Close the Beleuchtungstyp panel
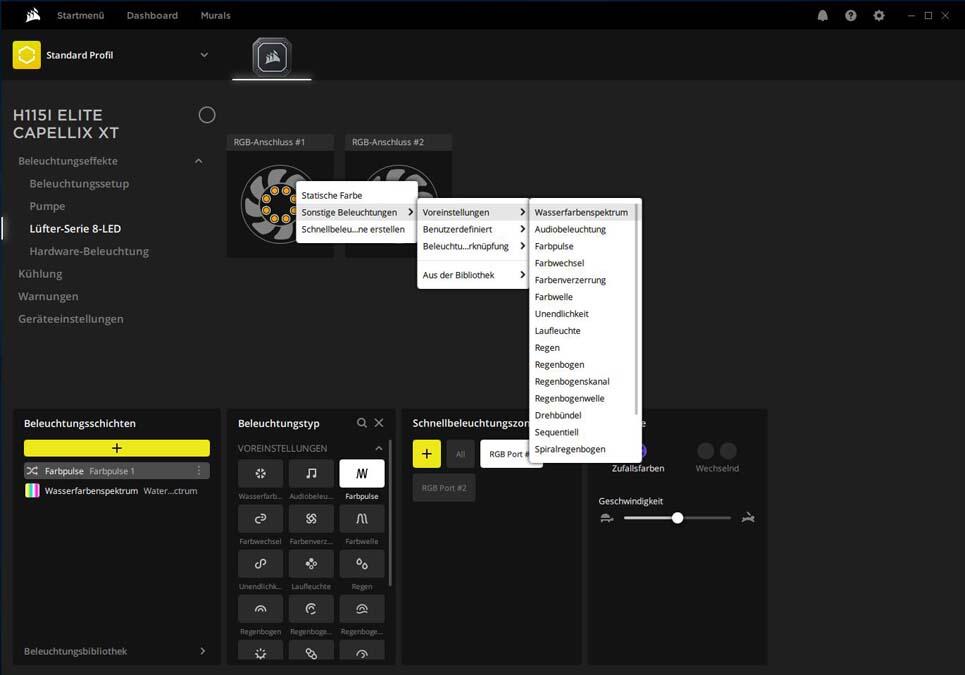 (379, 423)
